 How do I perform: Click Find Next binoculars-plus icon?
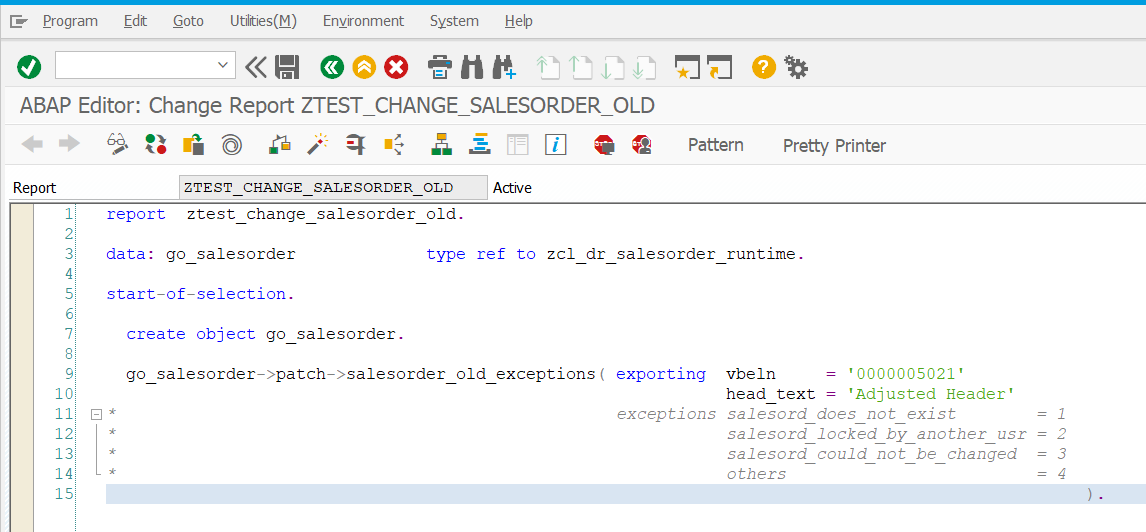[x=505, y=67]
